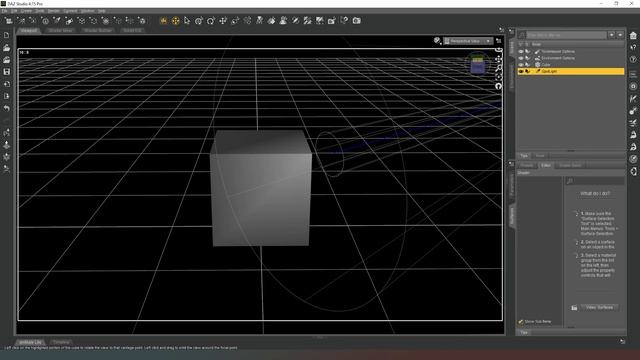The image size is (640, 360).
Task: Toggle selectable arrow for the Cube row
Action: pos(527,64)
